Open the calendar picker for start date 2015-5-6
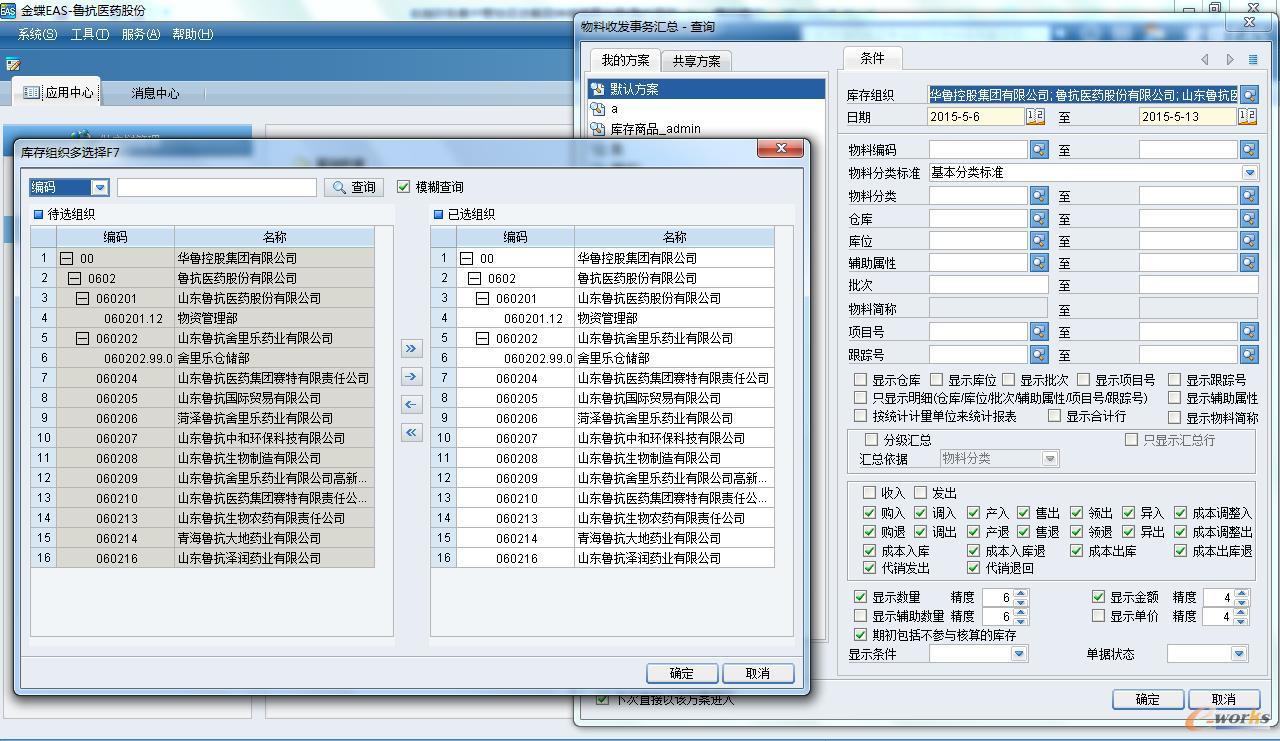The height and width of the screenshot is (741, 1280). coord(1036,117)
